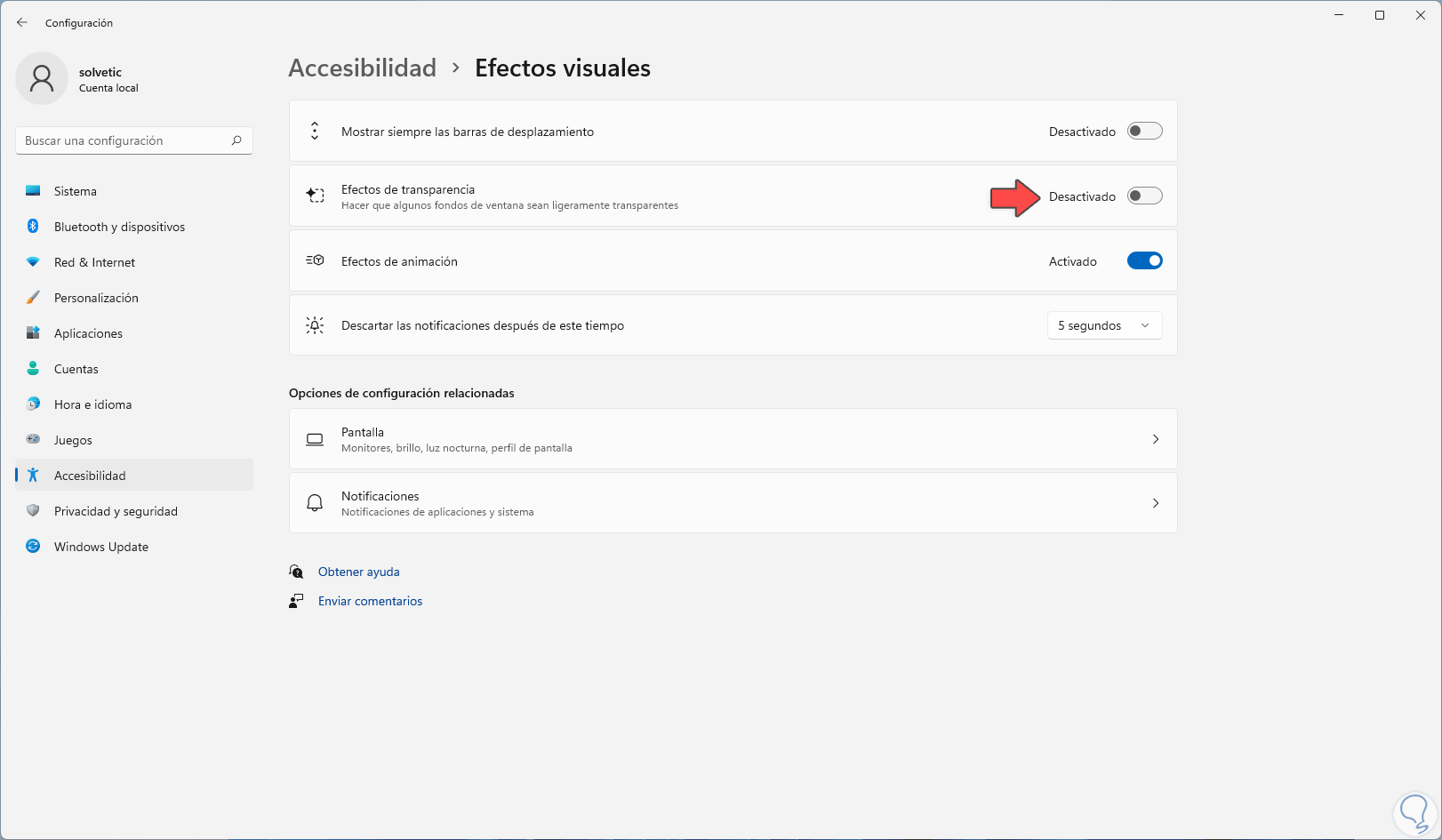
Task: Click the back arrow icon
Action: tap(22, 22)
